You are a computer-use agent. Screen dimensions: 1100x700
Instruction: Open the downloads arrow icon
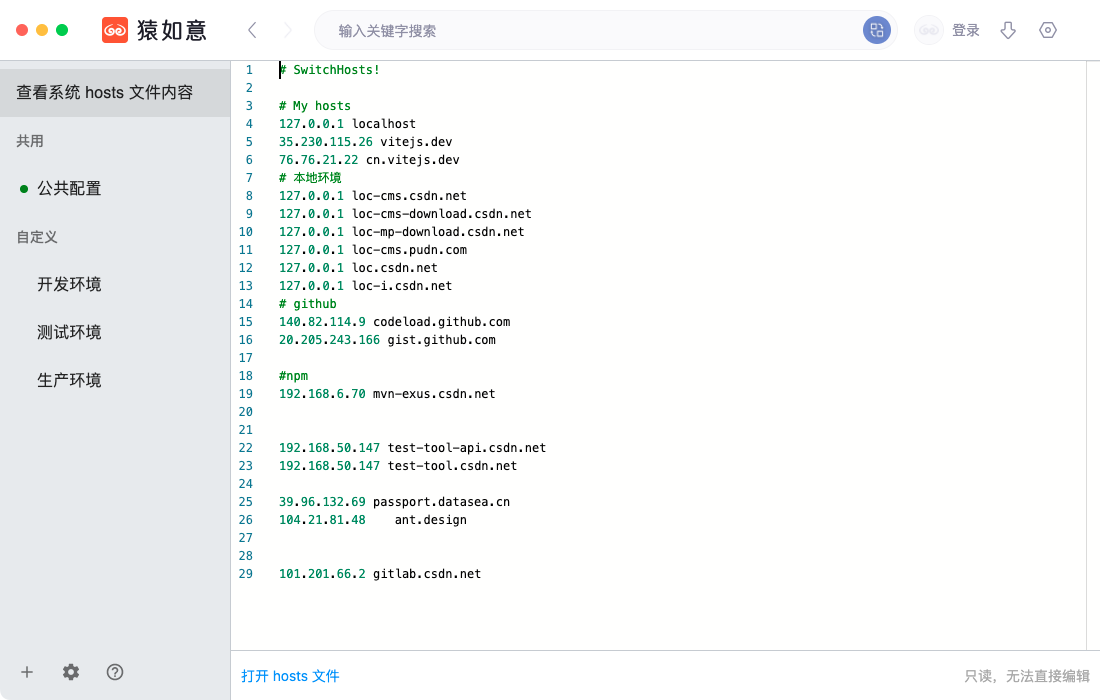point(1008,30)
